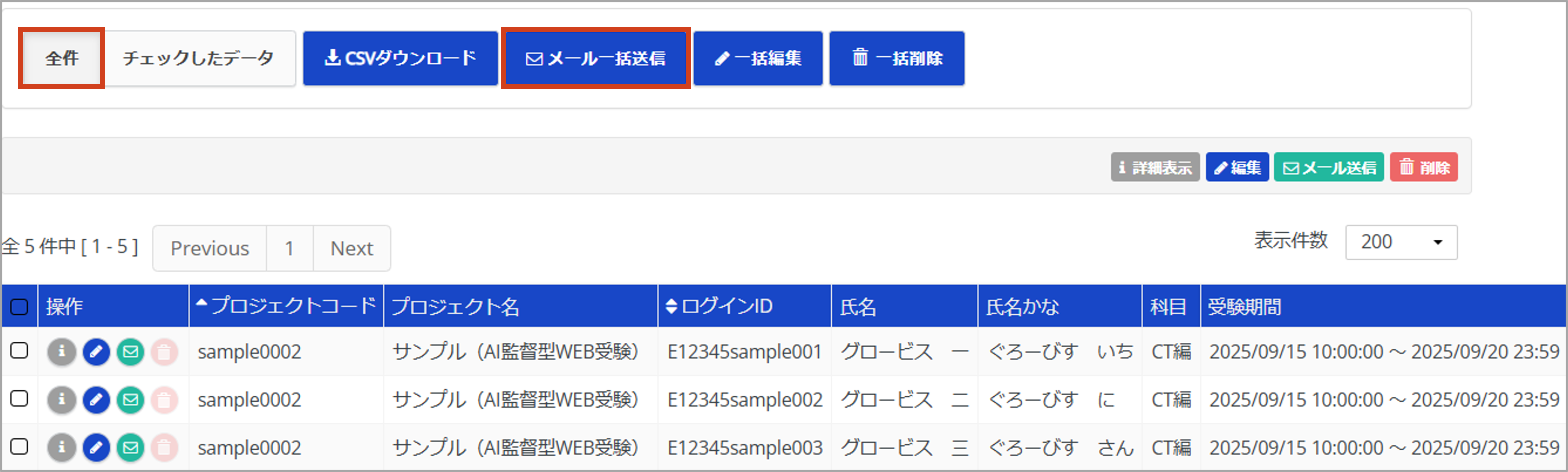This screenshot has height=472, width=1568.
Task: Click the 氏名かな column header
Action: (1060, 306)
